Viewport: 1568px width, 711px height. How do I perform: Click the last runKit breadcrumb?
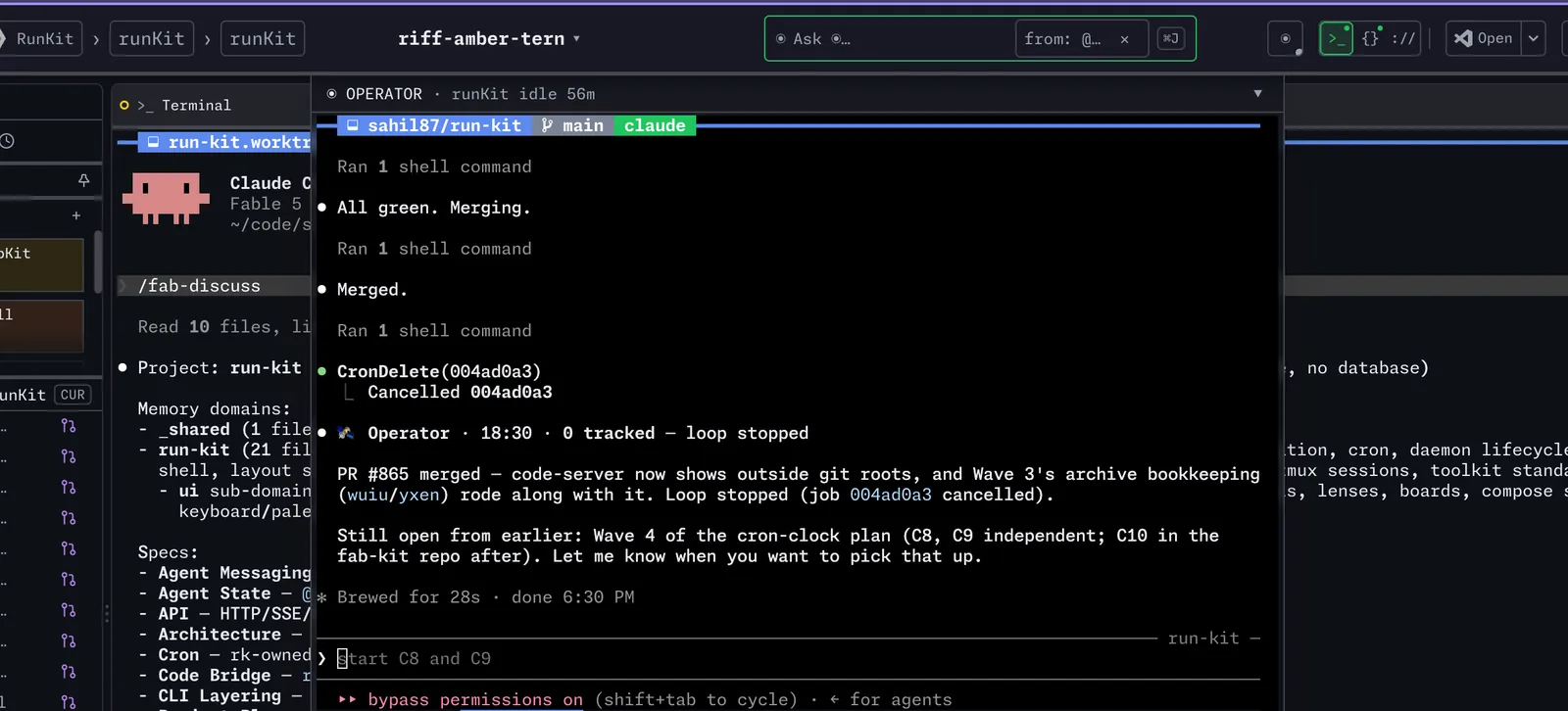click(x=263, y=38)
